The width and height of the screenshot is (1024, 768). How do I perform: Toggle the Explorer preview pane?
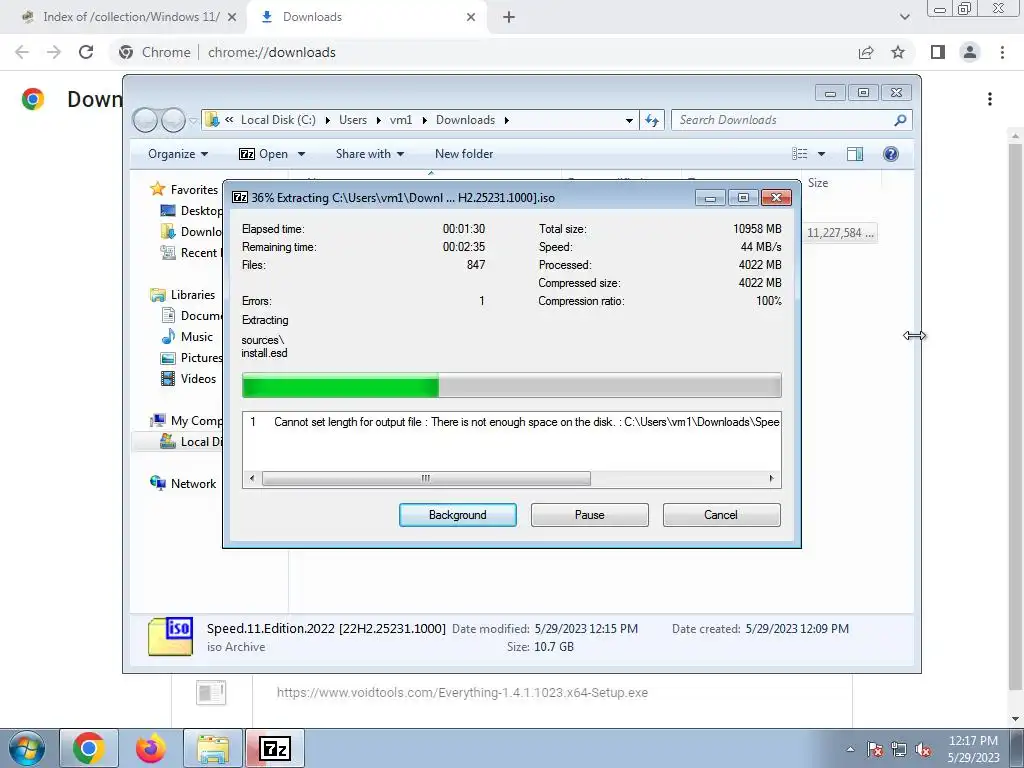[855, 154]
